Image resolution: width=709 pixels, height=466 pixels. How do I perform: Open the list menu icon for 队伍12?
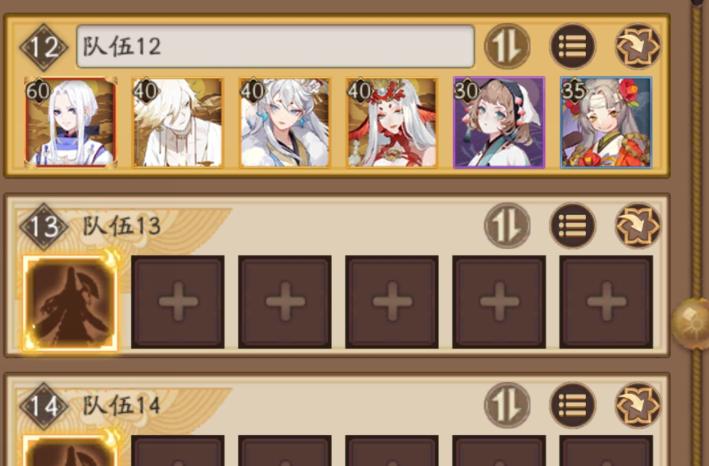572,46
